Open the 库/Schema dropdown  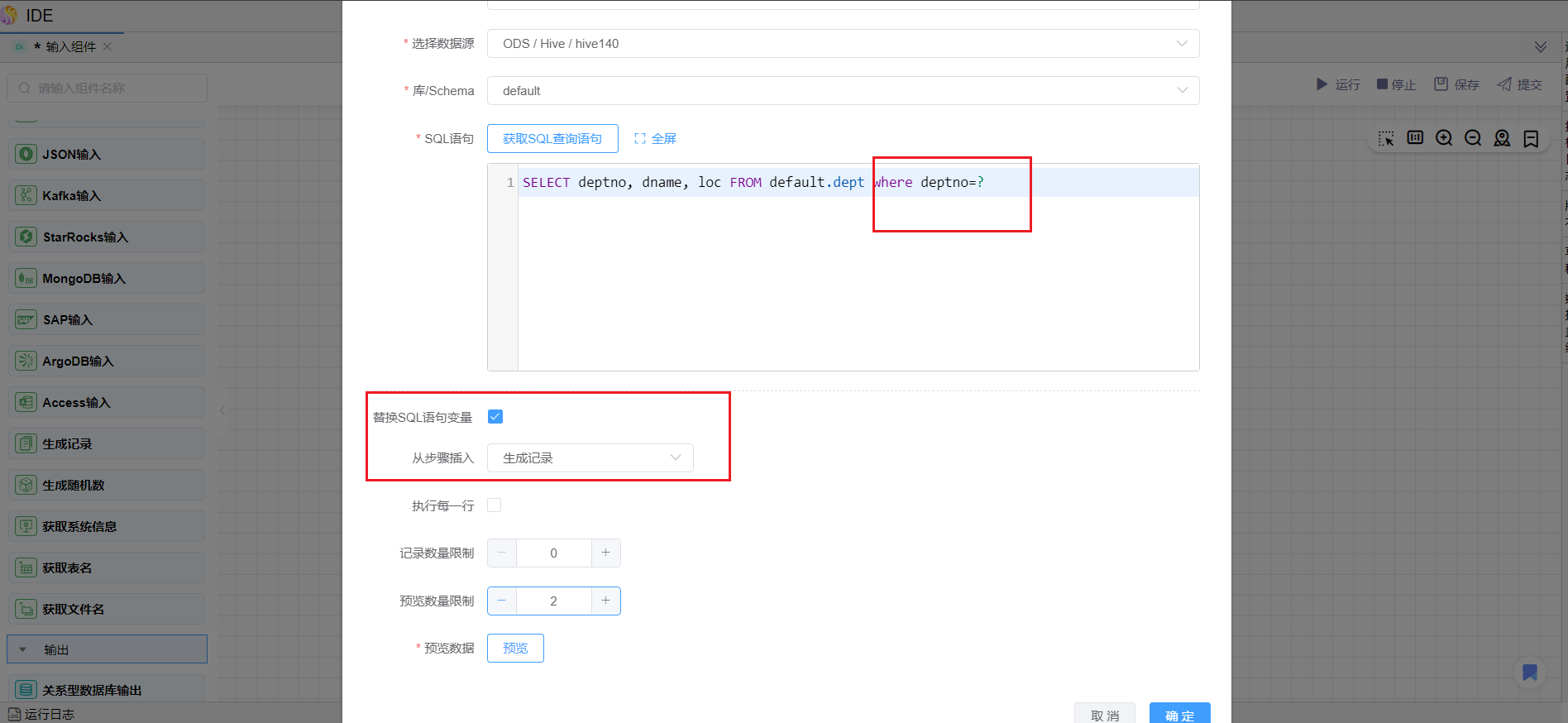(x=843, y=91)
